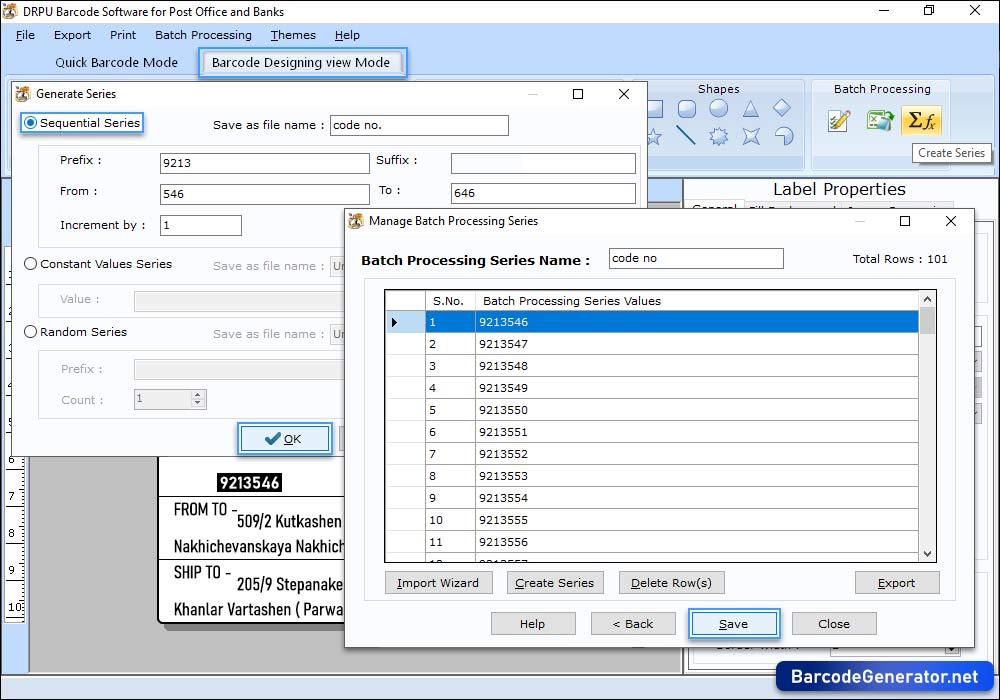Image resolution: width=1000 pixels, height=700 pixels.
Task: Click the DRPU app icon in title bar
Action: tap(10, 11)
